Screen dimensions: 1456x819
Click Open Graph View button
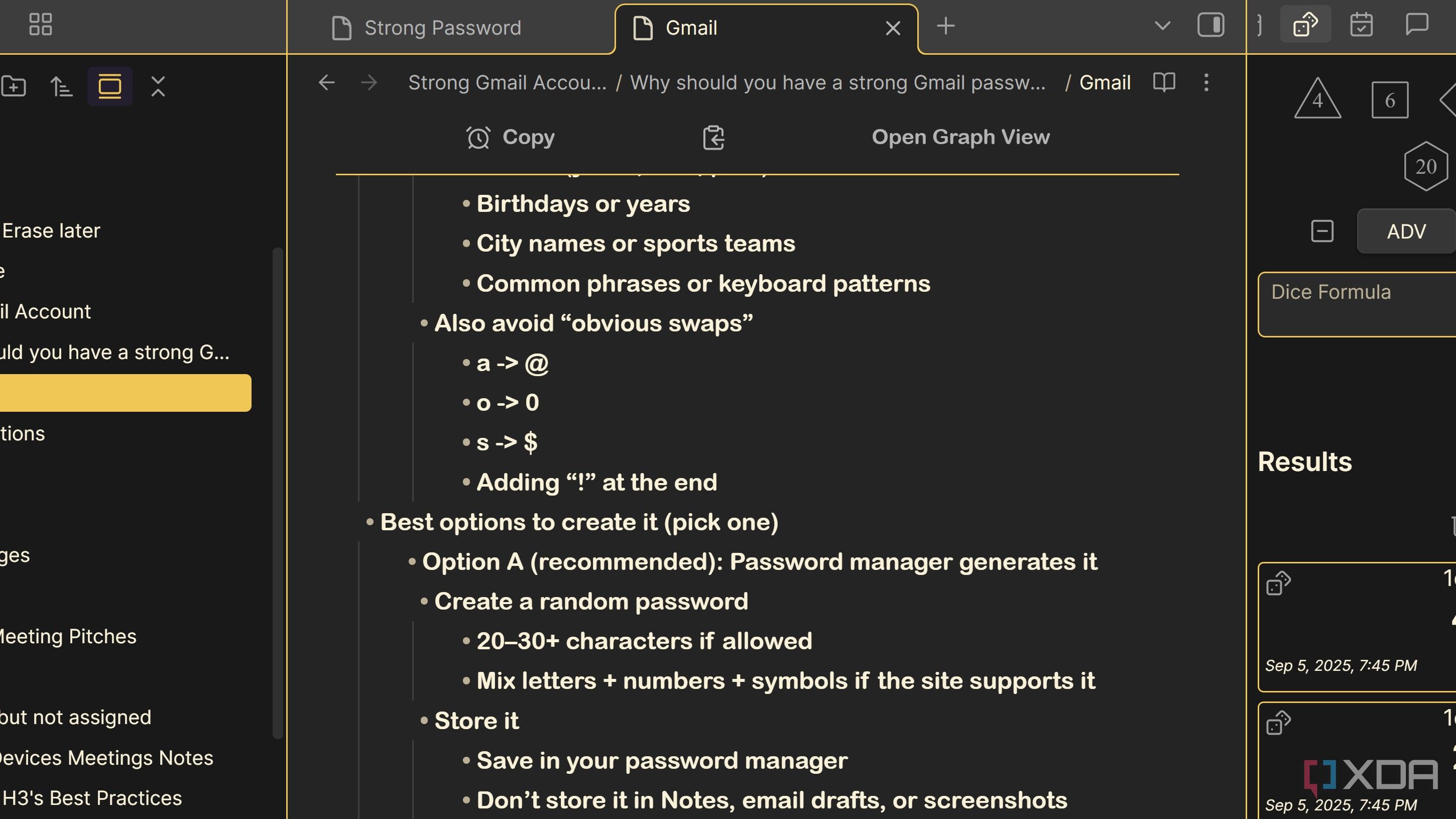[x=961, y=137]
